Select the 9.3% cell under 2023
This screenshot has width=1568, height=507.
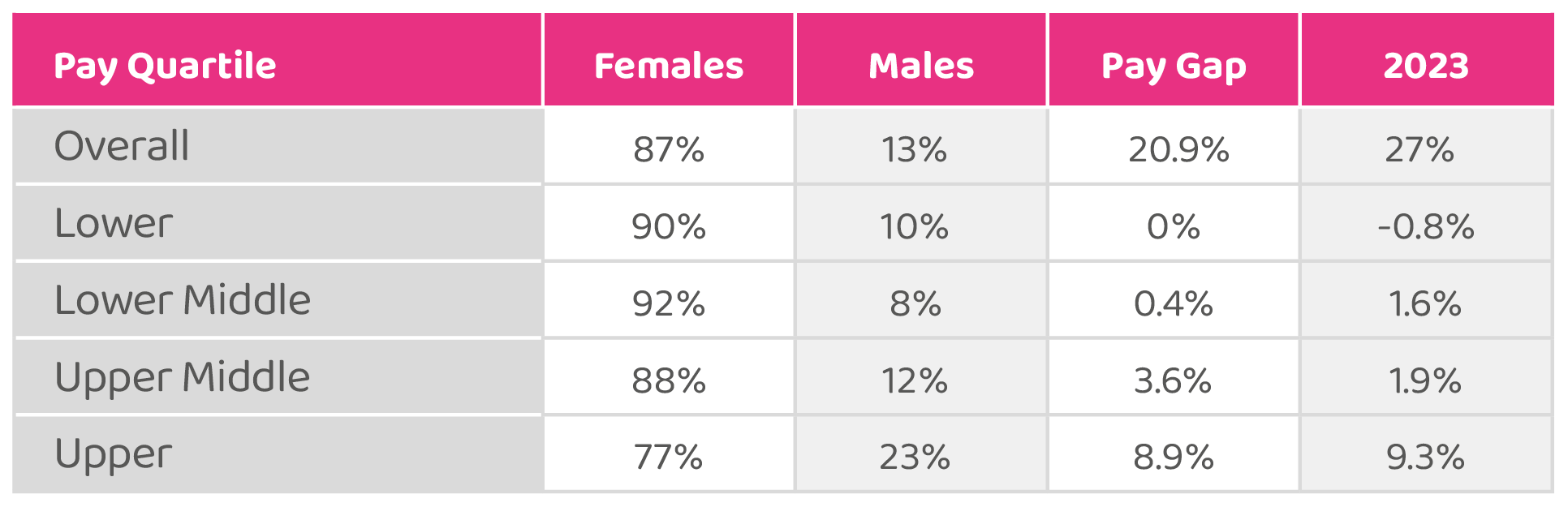point(1425,458)
